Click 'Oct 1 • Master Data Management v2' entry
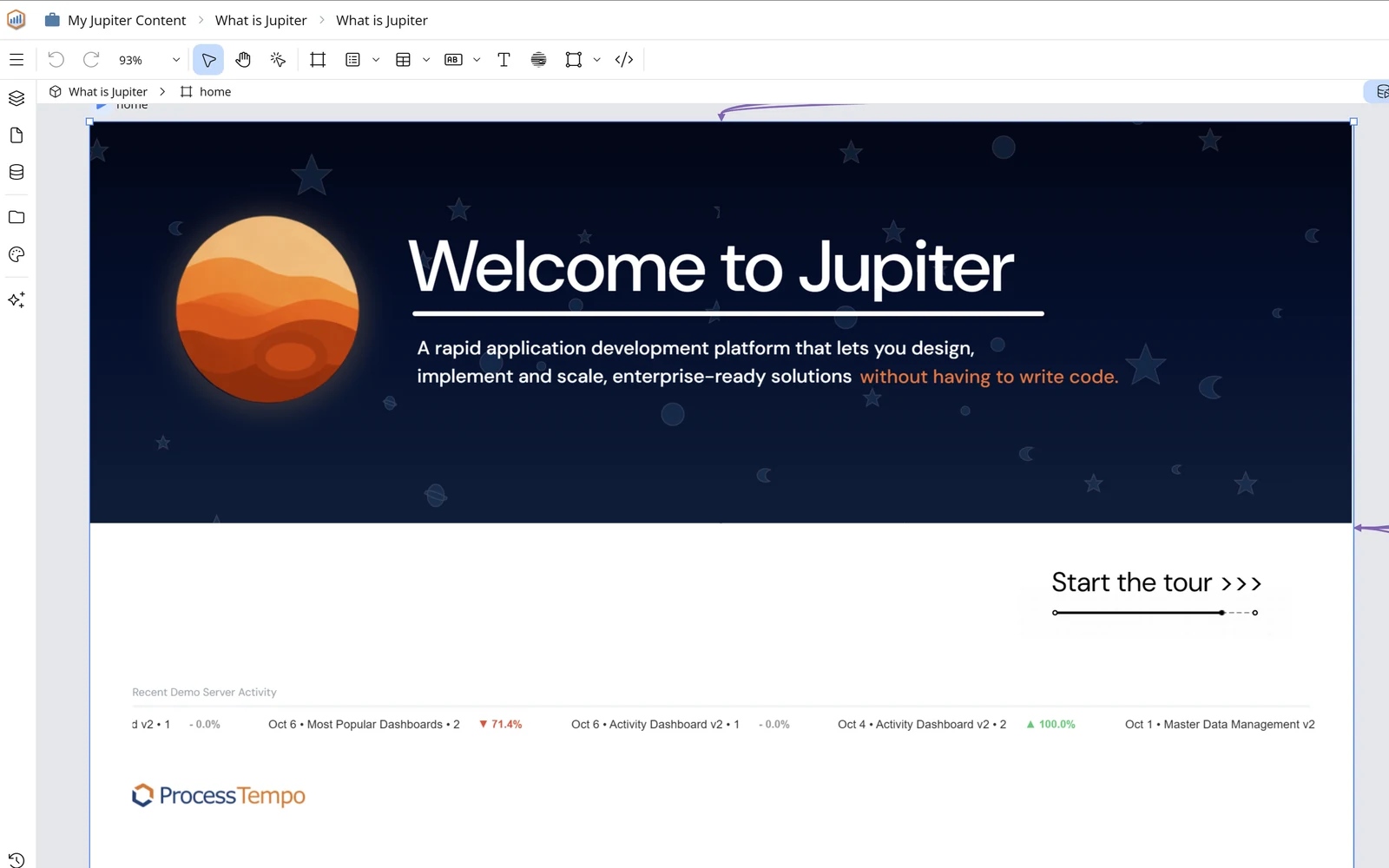 pos(1220,724)
